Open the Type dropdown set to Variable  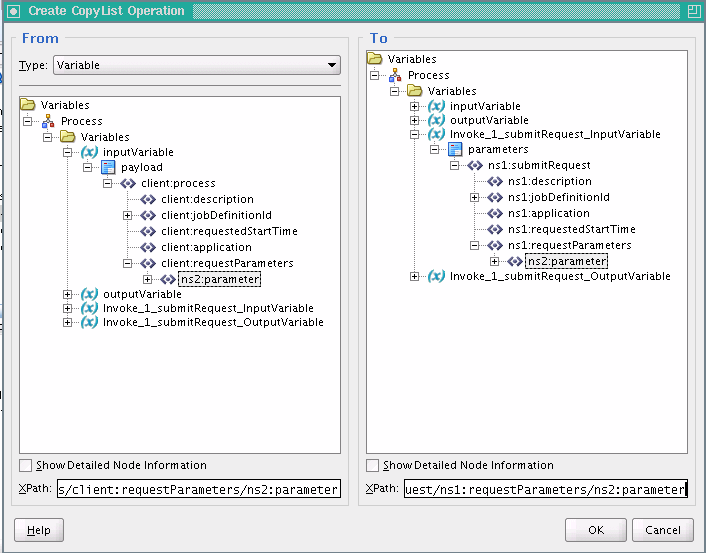coord(197,65)
